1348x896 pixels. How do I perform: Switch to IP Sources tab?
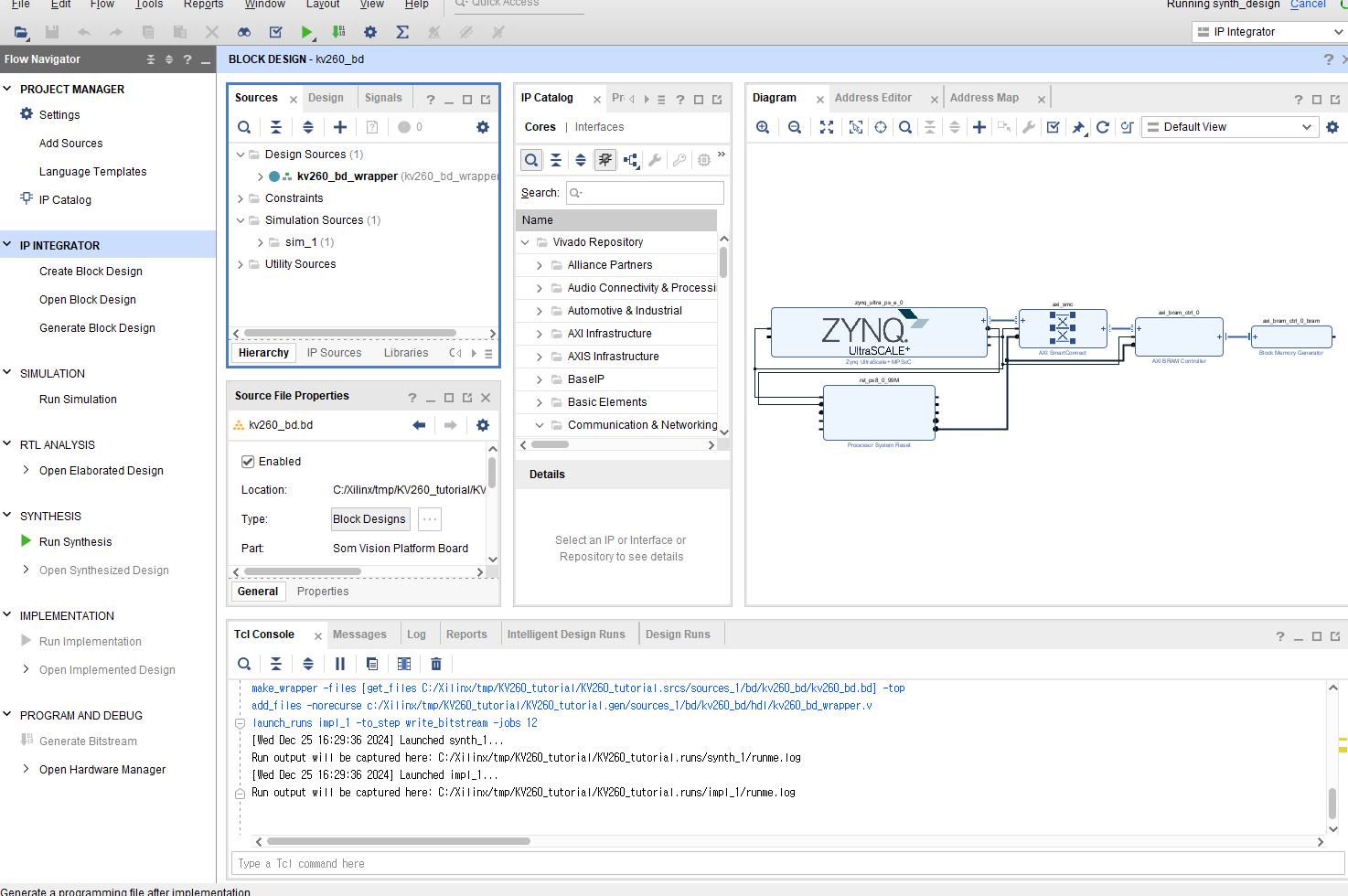(334, 353)
